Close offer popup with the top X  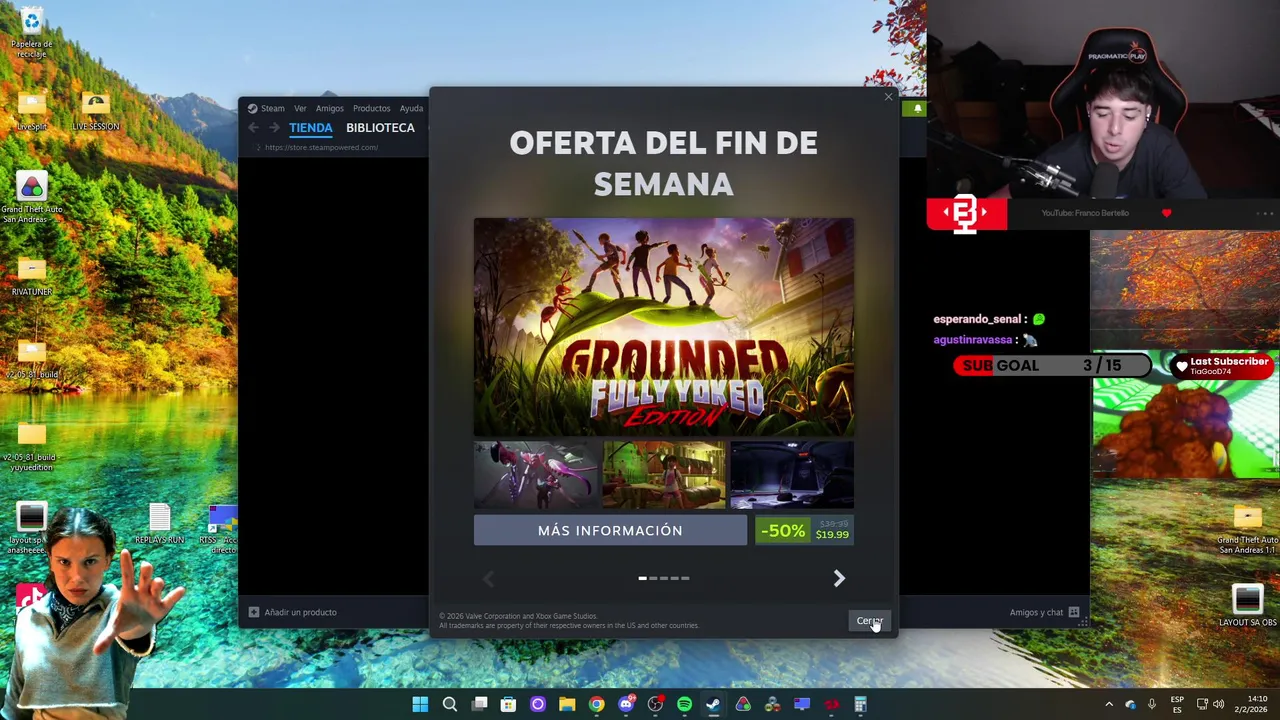(888, 97)
